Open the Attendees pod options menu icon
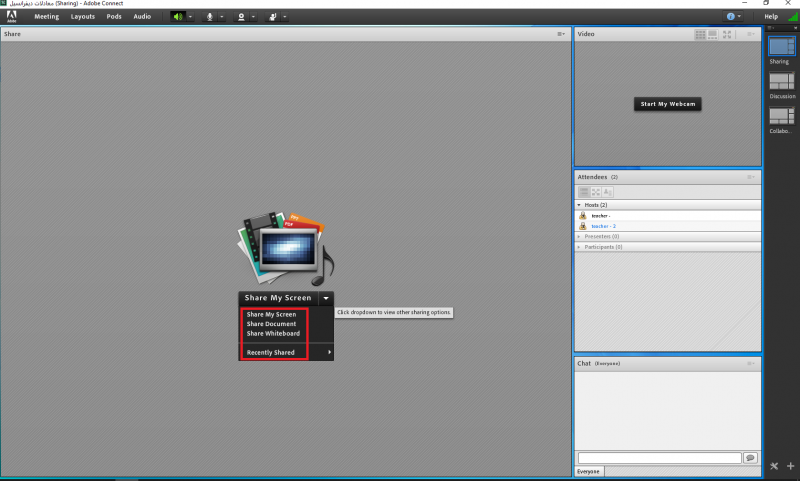Screen dimensions: 800x481 click(x=751, y=177)
